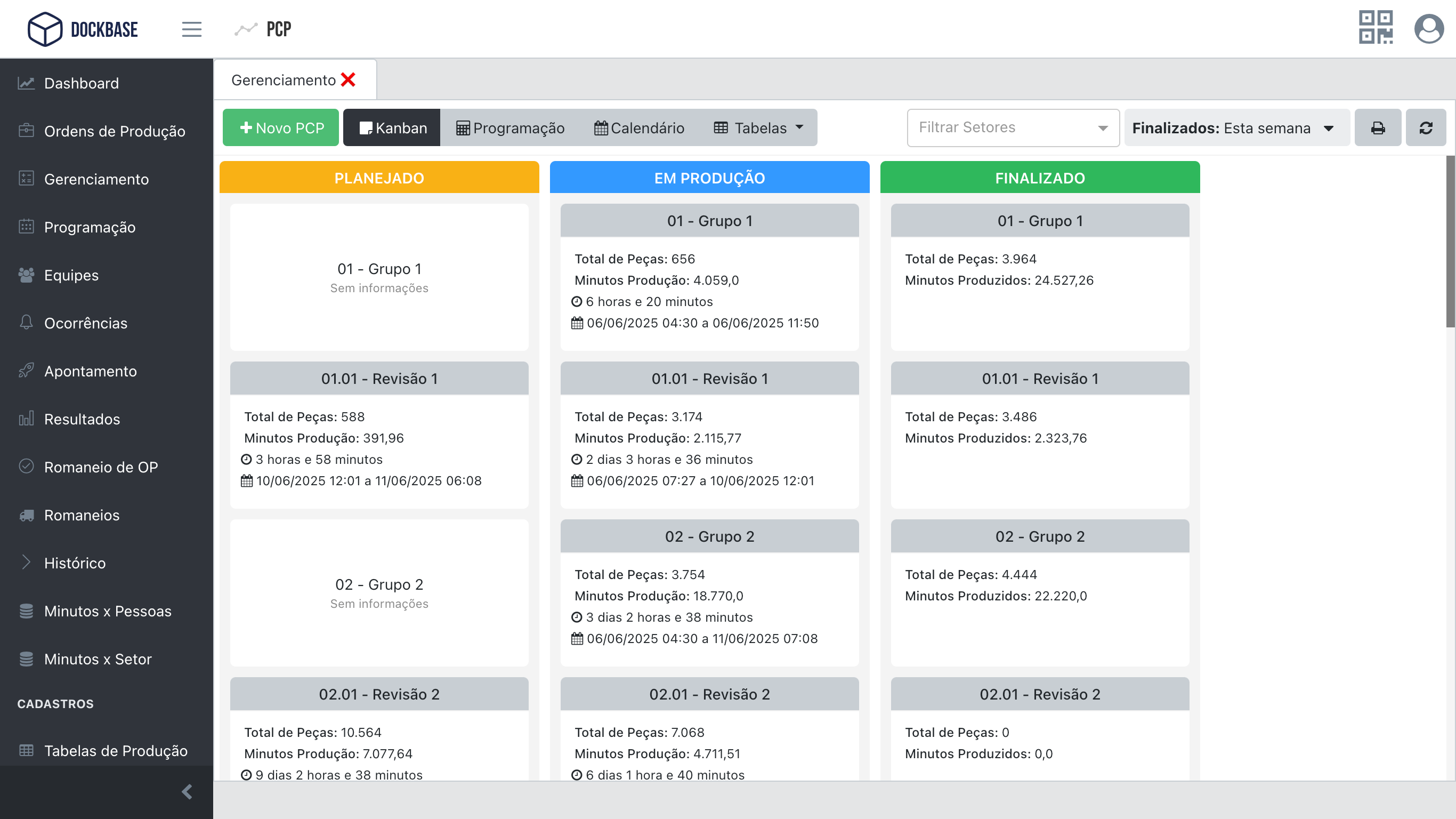Click the green Novo PCP button
The width and height of the screenshot is (1456, 819).
click(x=281, y=128)
